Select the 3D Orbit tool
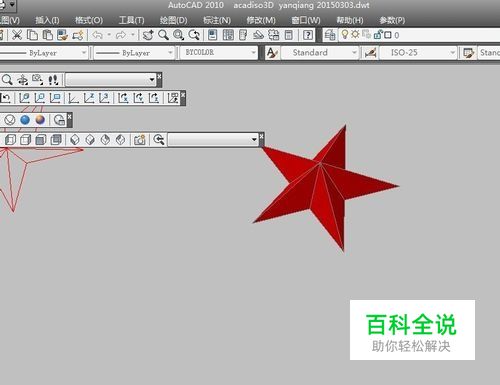 coord(22,80)
